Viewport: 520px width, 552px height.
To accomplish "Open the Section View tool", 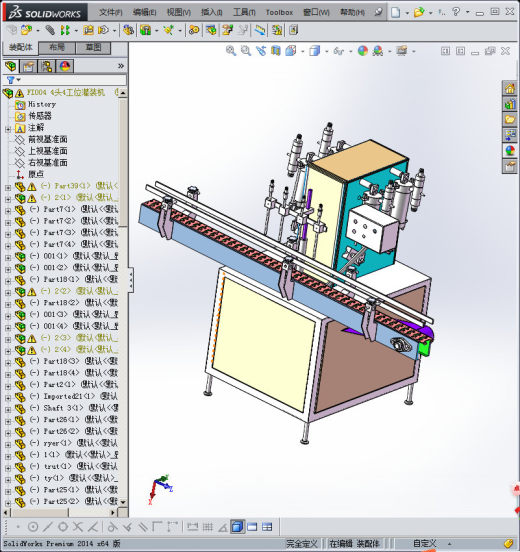I will point(276,51).
